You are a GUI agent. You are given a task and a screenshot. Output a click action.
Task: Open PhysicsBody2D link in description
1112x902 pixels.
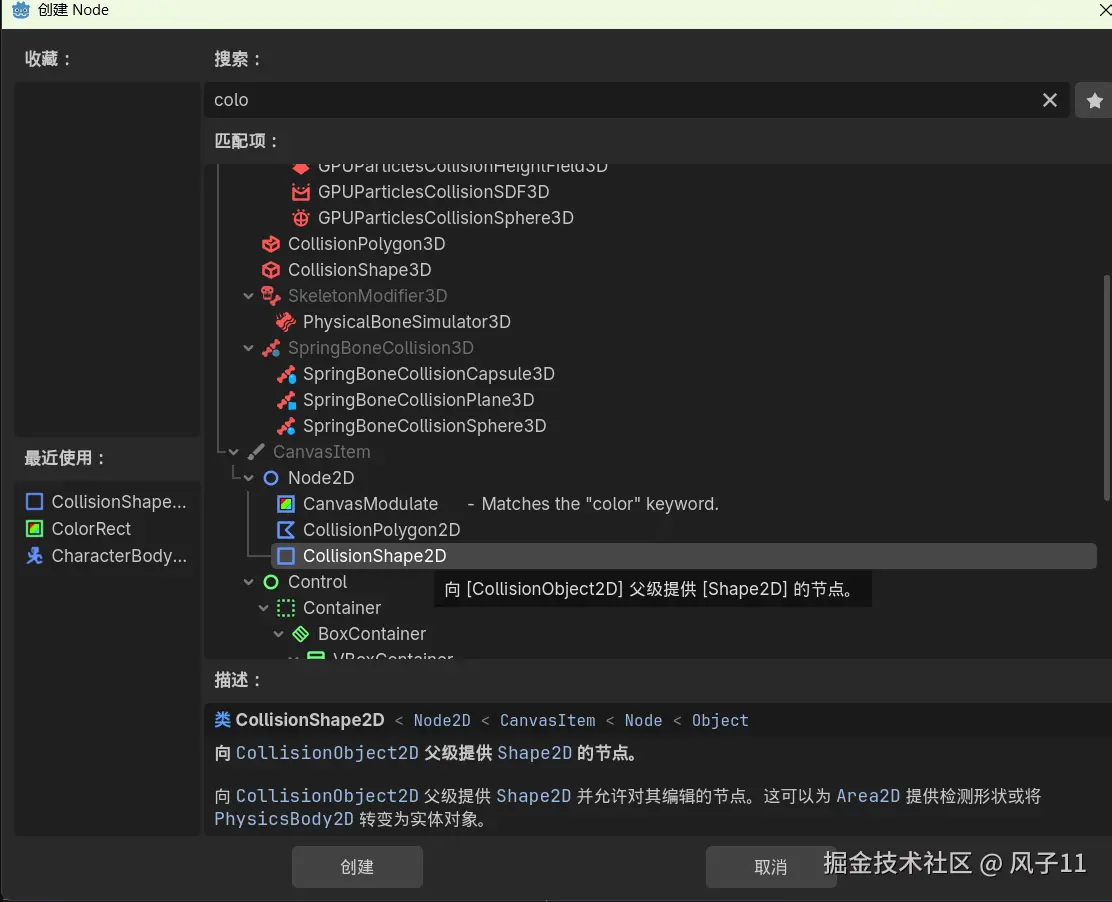tap(284, 819)
